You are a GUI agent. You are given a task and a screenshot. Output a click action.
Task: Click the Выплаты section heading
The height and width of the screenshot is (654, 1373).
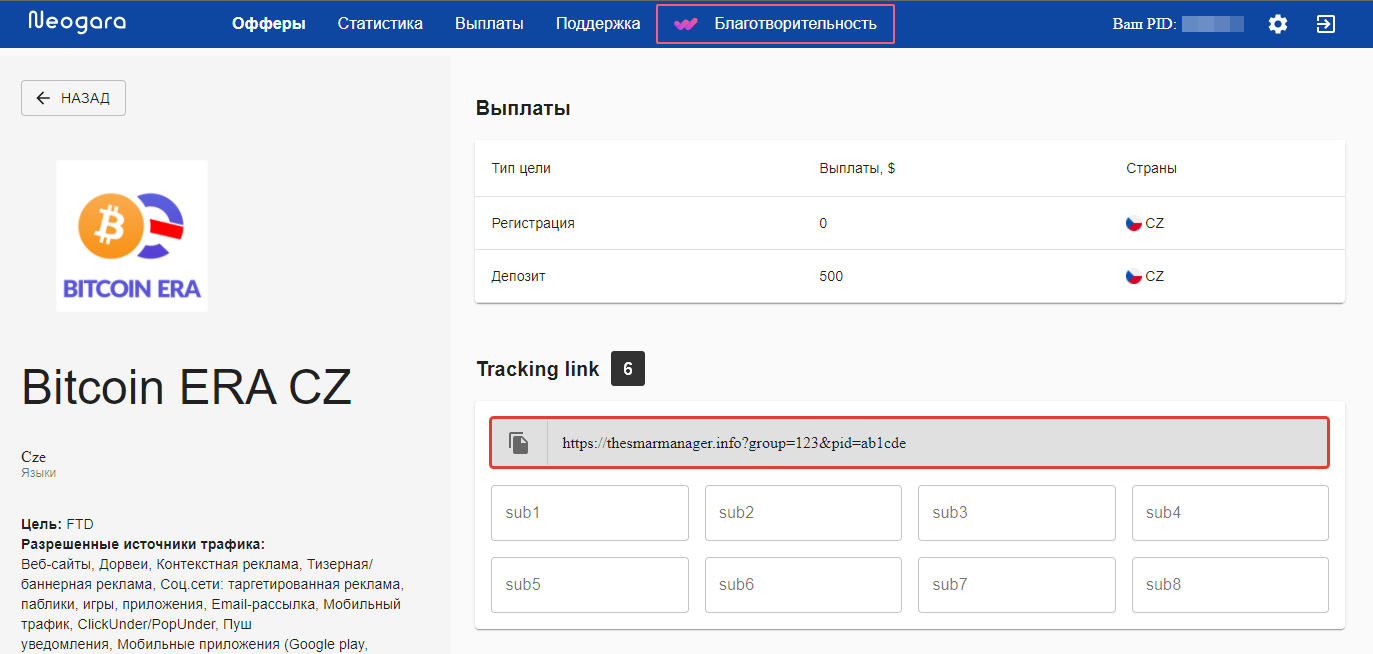click(x=523, y=108)
